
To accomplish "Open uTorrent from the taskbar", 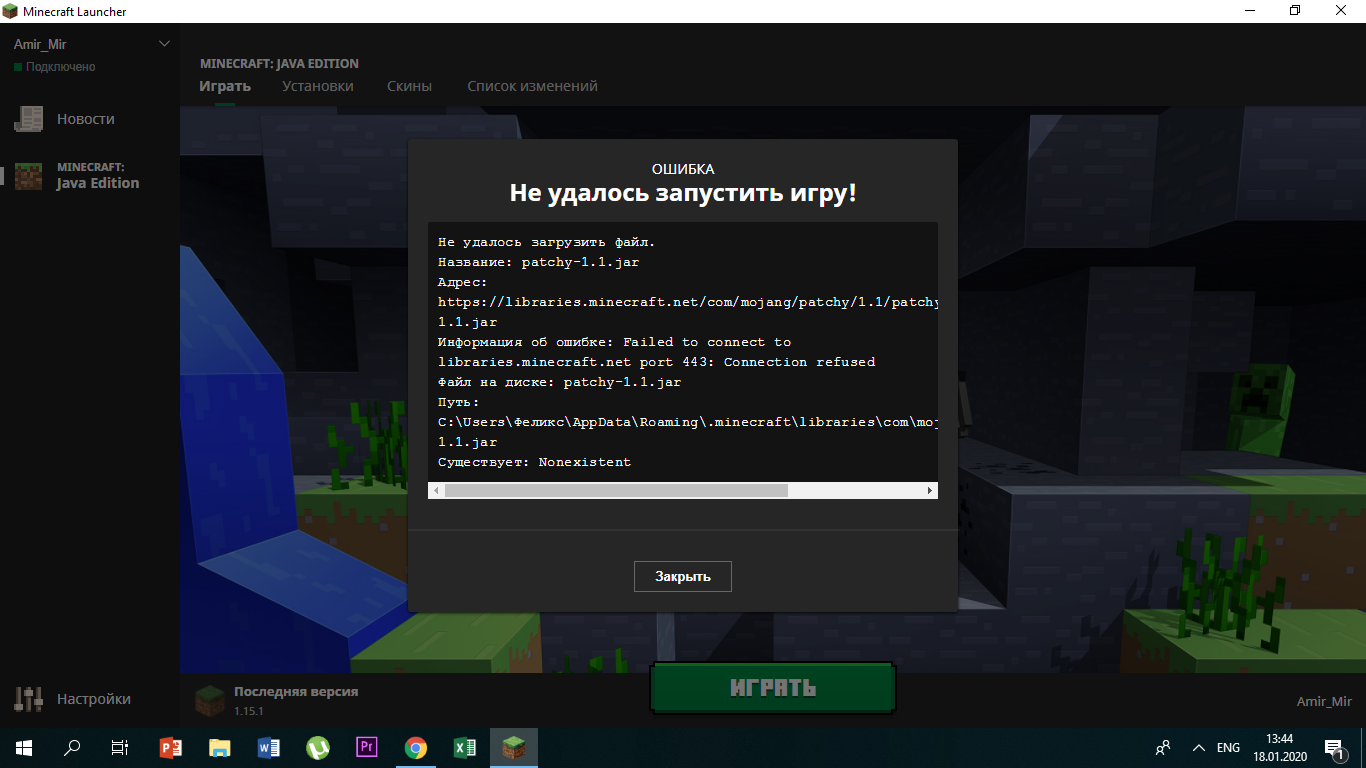I will [x=318, y=748].
